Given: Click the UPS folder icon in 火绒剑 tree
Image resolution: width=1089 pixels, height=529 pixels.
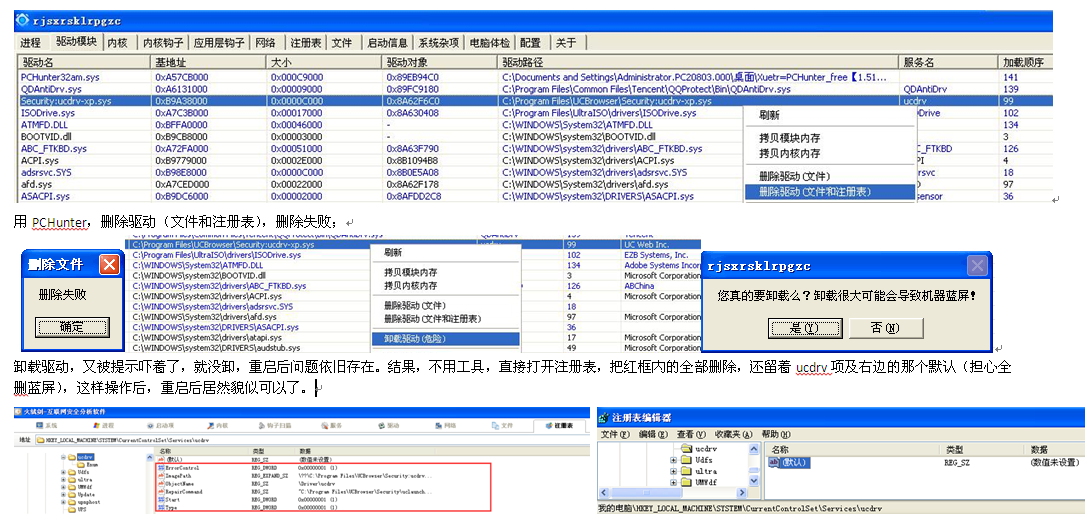Looking at the screenshot, I should (72, 510).
